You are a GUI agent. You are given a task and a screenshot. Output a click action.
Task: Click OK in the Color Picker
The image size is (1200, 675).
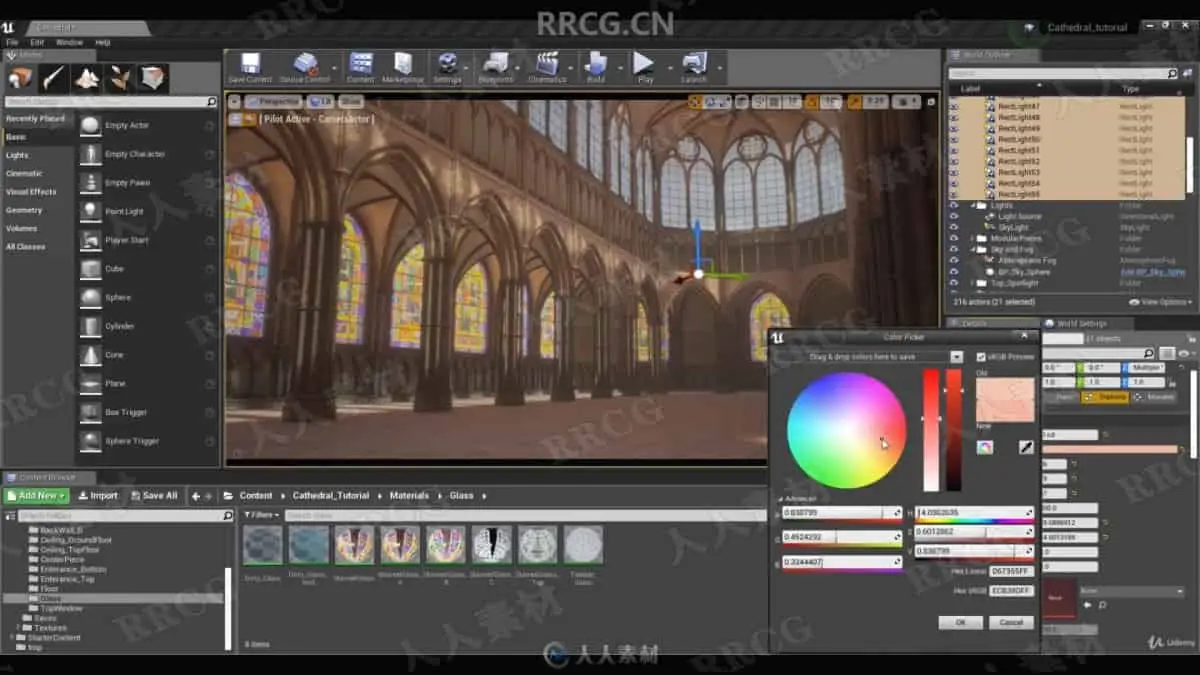pyautogui.click(x=961, y=622)
